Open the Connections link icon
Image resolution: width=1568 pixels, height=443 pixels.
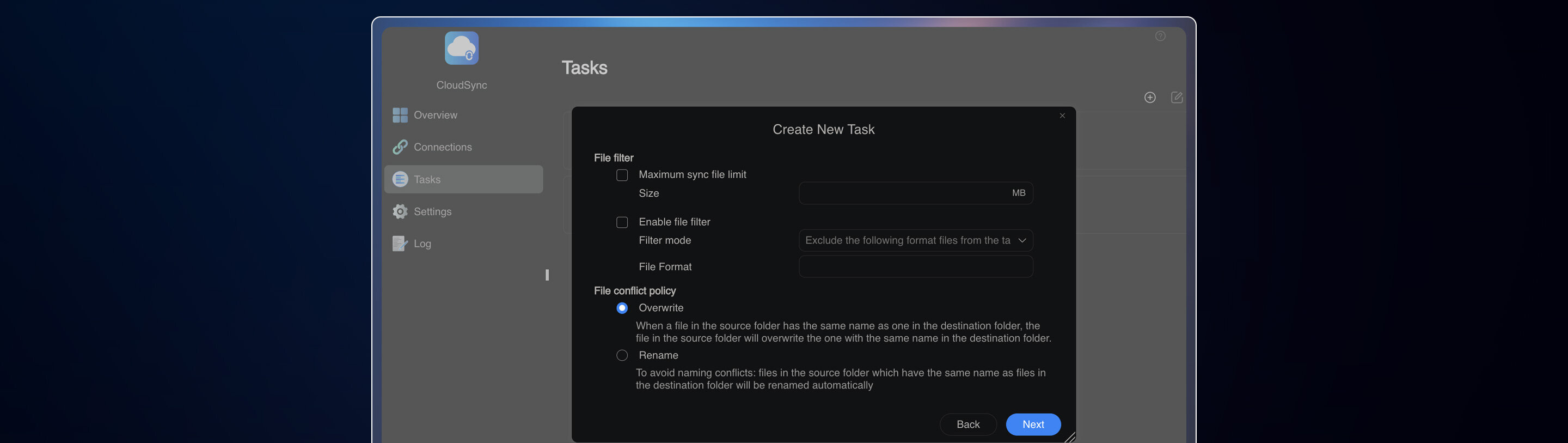400,147
